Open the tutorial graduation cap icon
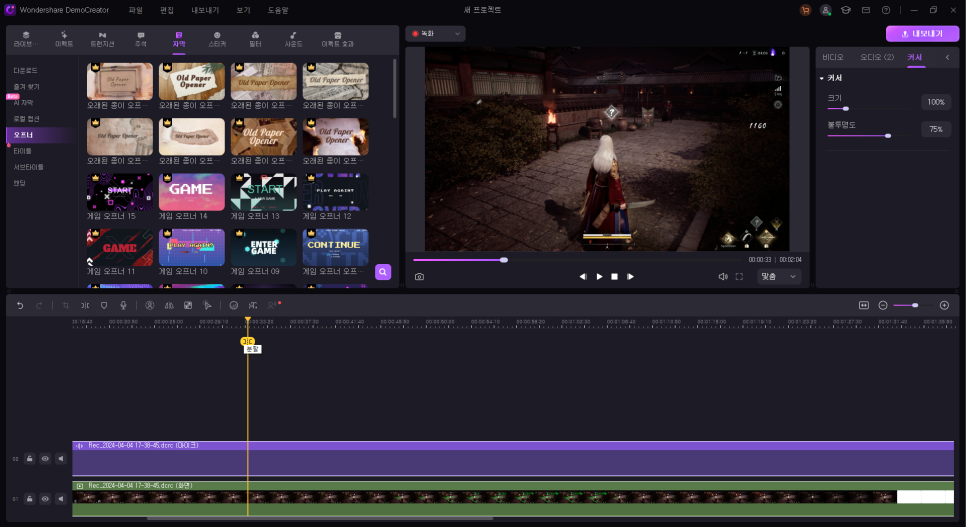Viewport: 966px width, 527px height. (x=846, y=10)
